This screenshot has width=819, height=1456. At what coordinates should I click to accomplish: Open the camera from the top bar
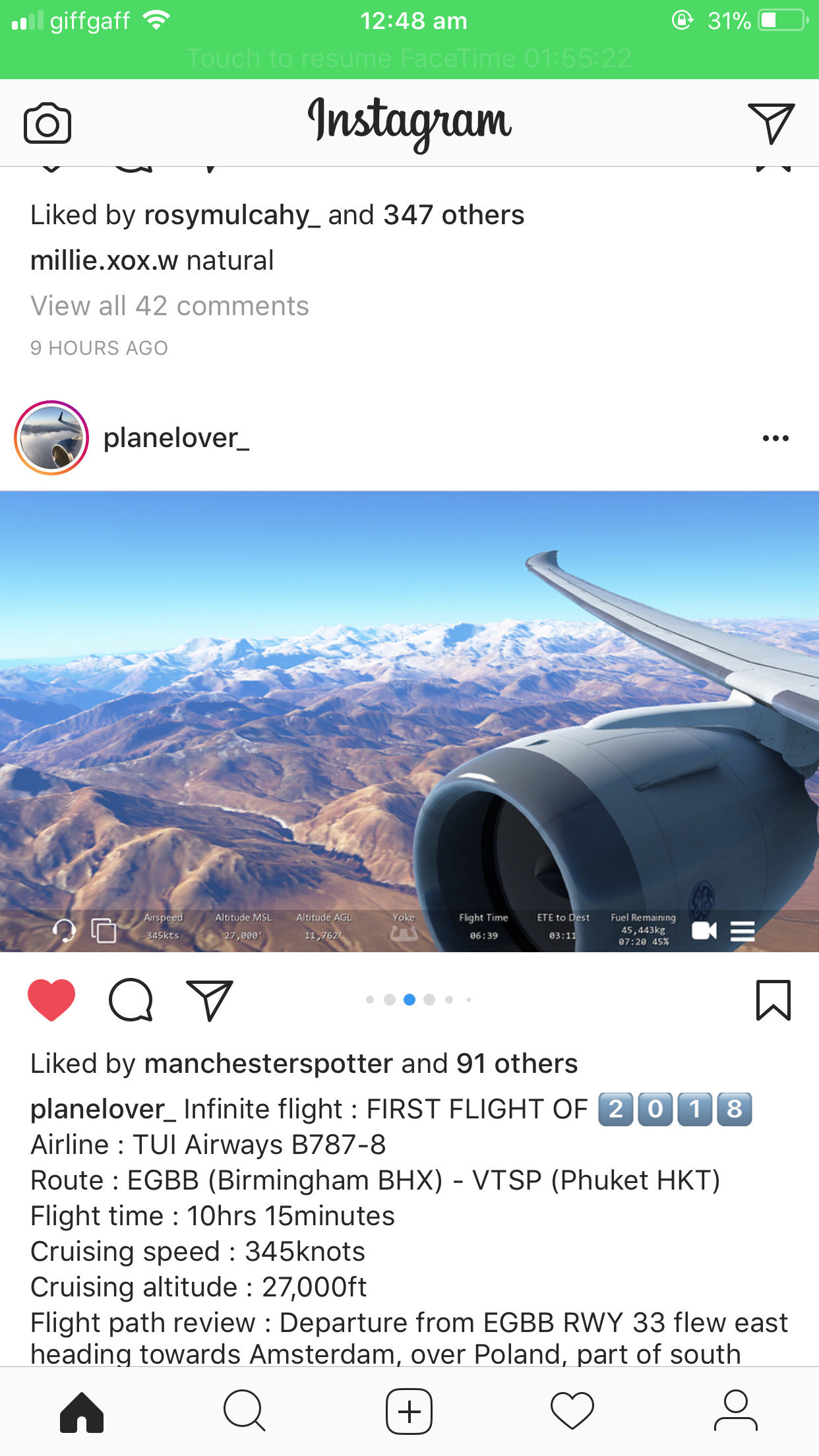click(x=47, y=123)
